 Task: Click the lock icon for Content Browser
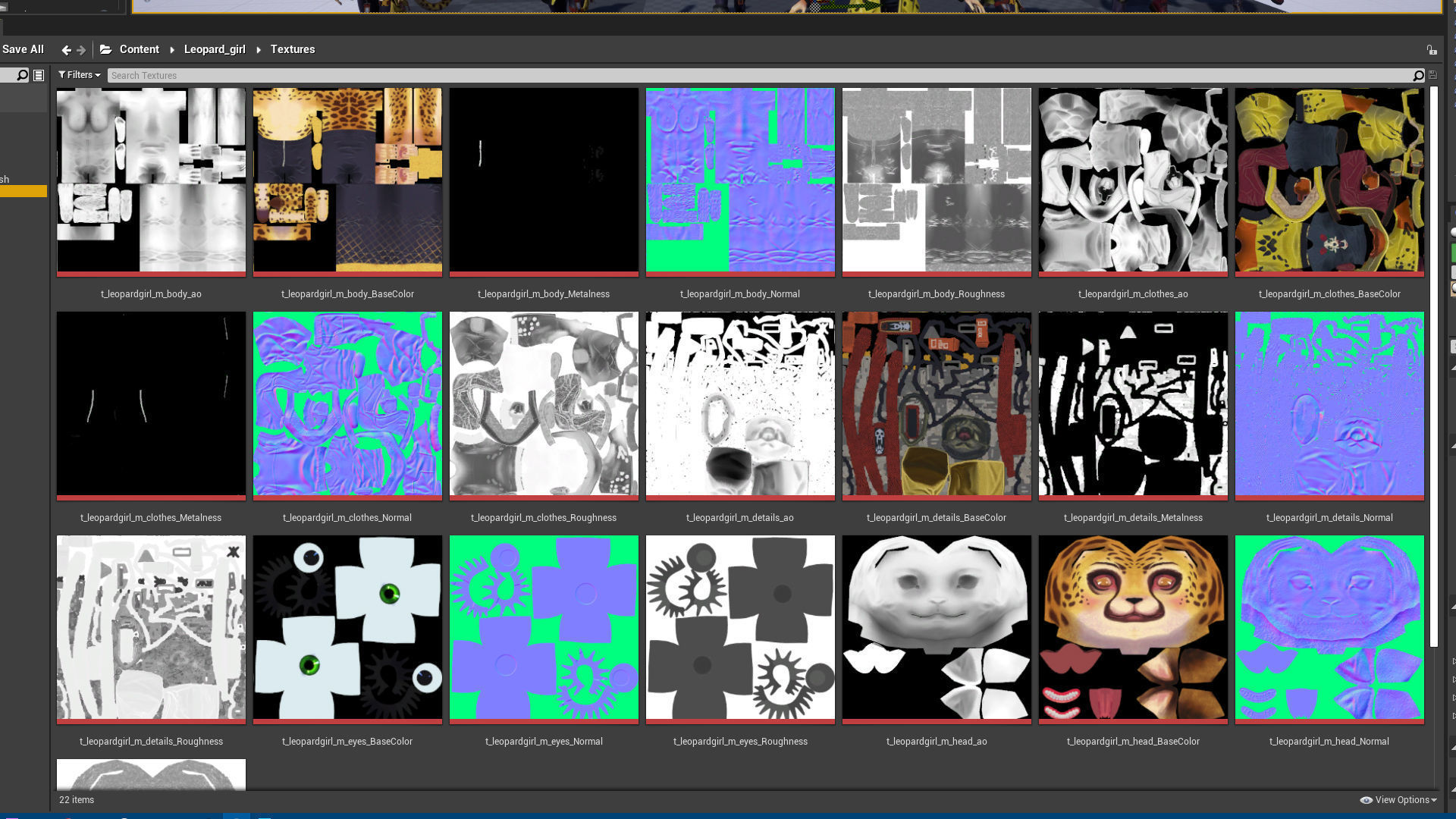point(1431,50)
